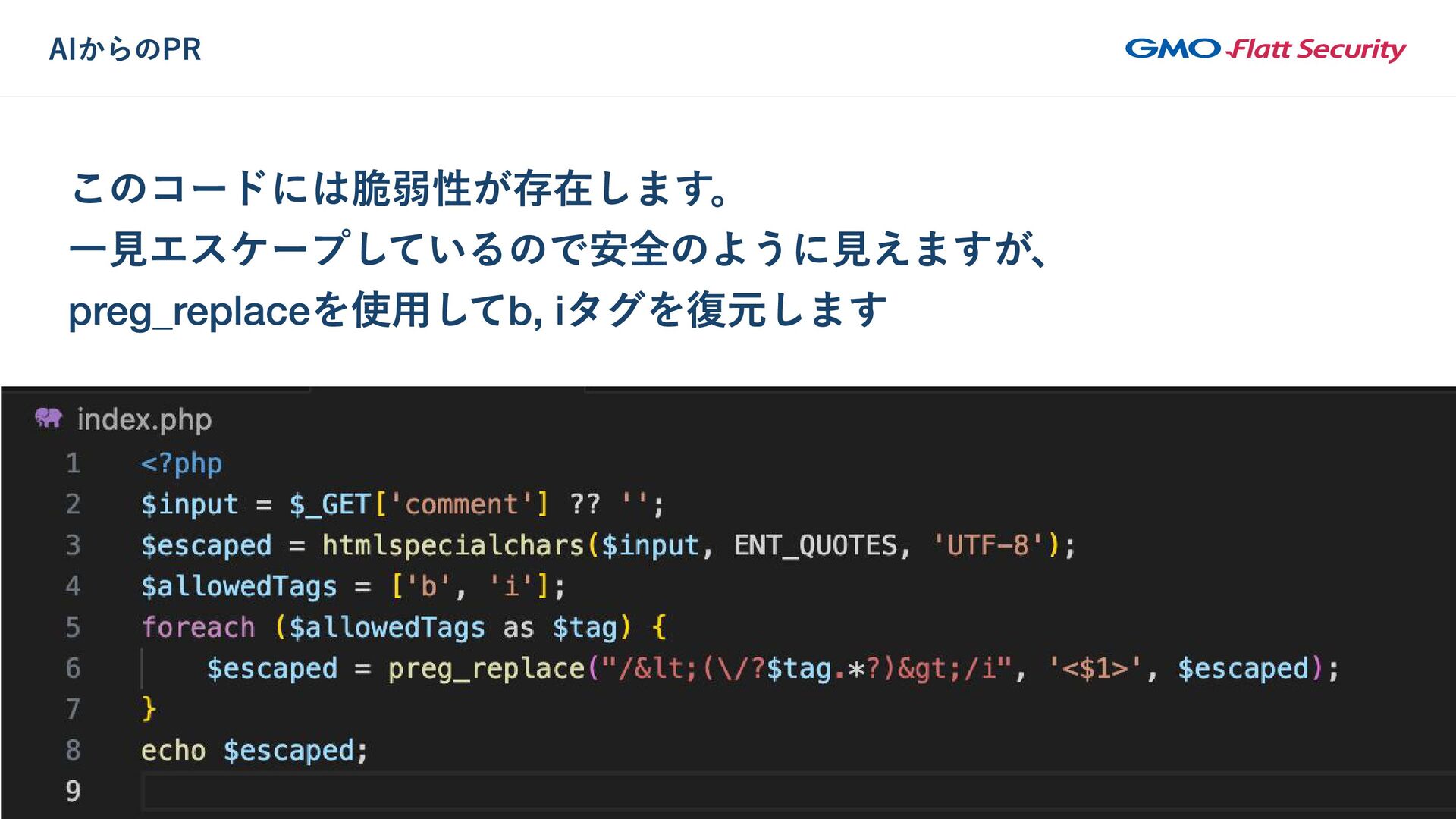Click line number 5 in gutter
1456x819 pixels.
tap(73, 627)
